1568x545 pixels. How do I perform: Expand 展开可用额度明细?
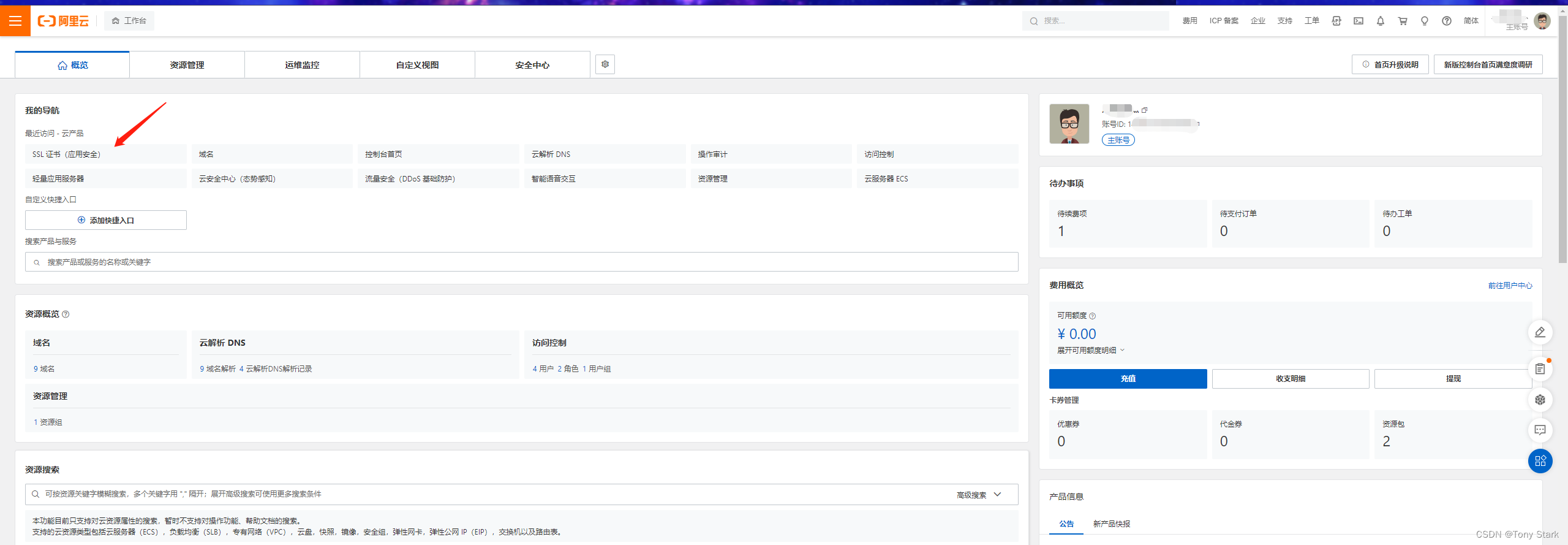click(1090, 351)
